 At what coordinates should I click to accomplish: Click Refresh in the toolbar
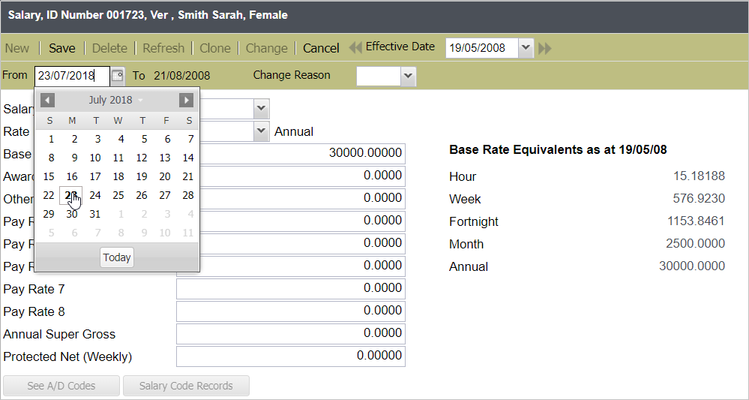(x=163, y=48)
